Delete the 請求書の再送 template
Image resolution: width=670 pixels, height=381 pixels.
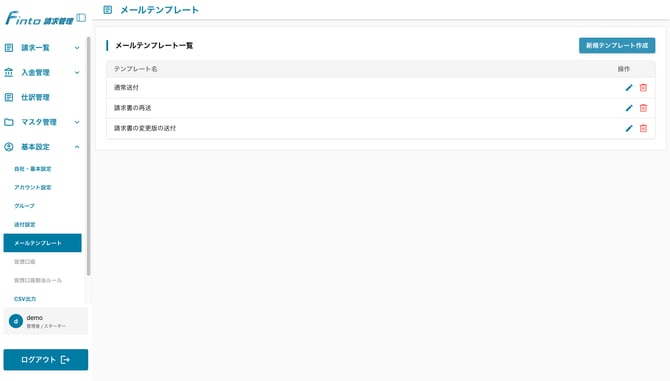tap(643, 108)
